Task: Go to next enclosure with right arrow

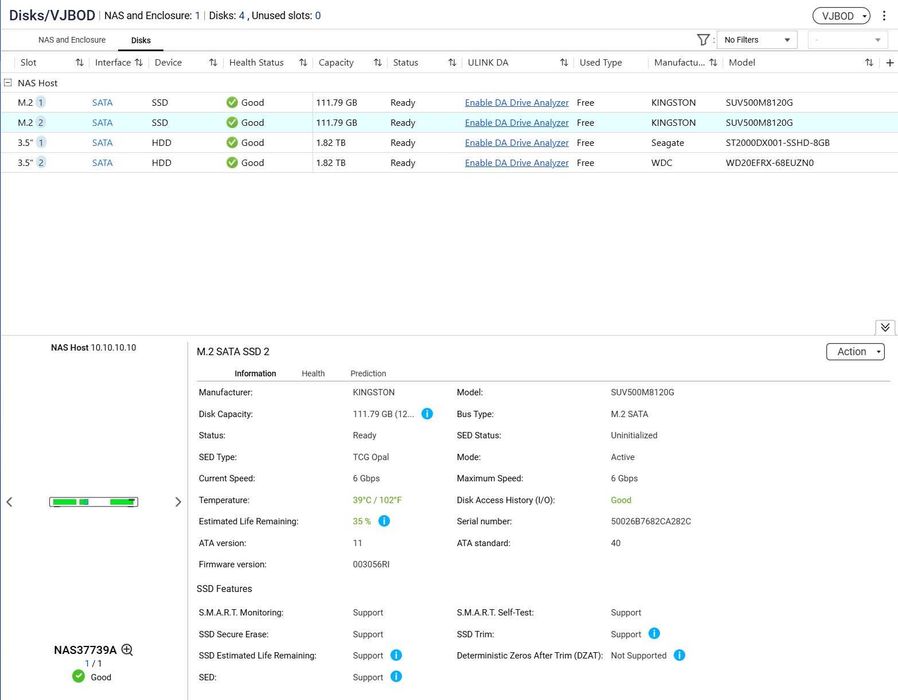Action: click(178, 502)
